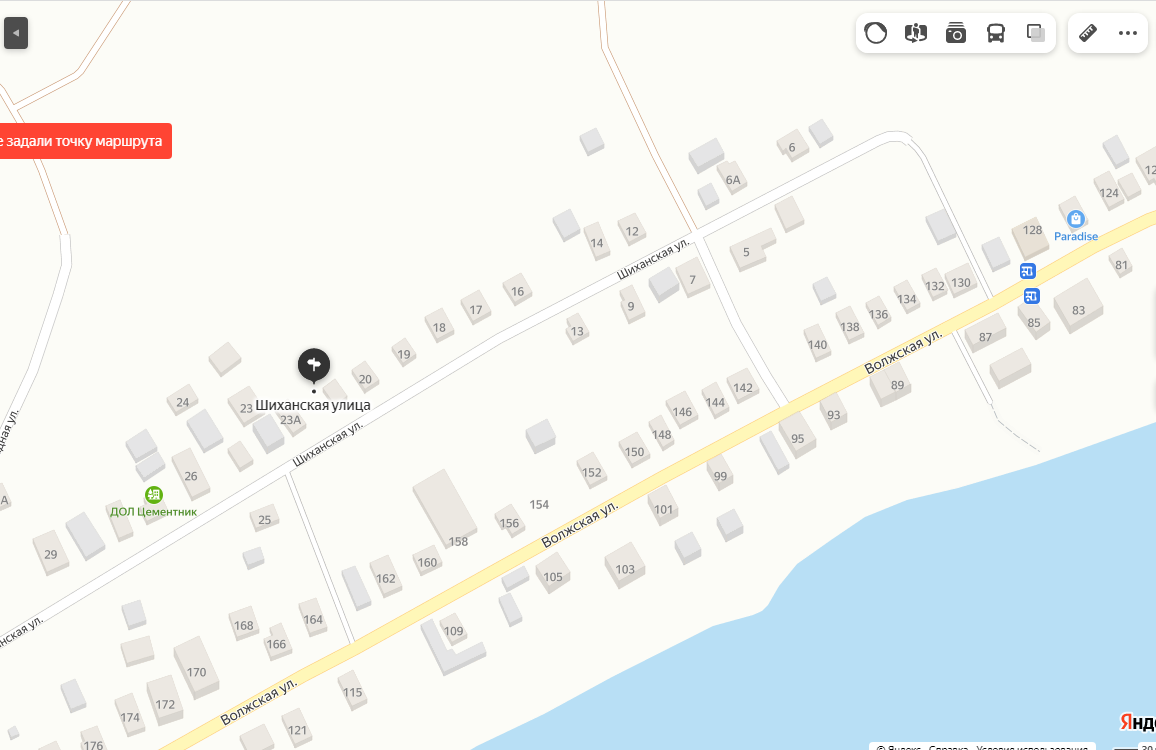Select the ruler distance tool
Screen dimensions: 1156x750
click(1087, 33)
